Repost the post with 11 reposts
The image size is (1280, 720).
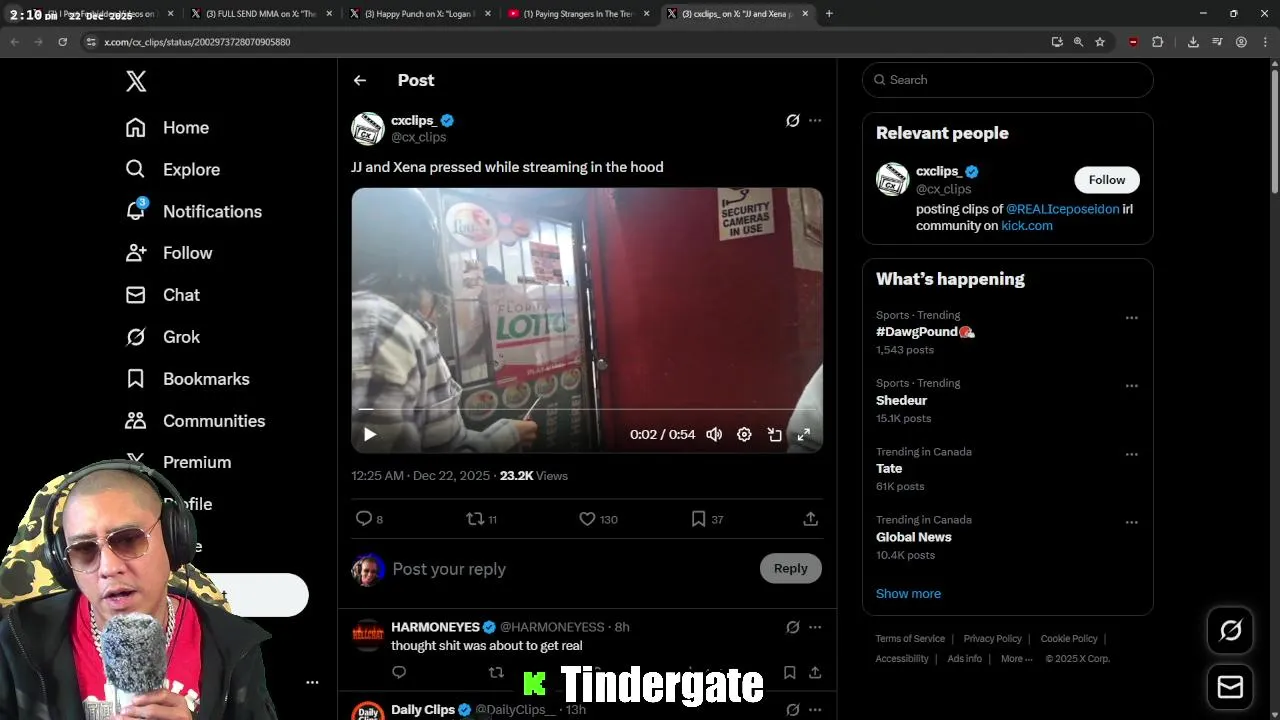point(482,519)
